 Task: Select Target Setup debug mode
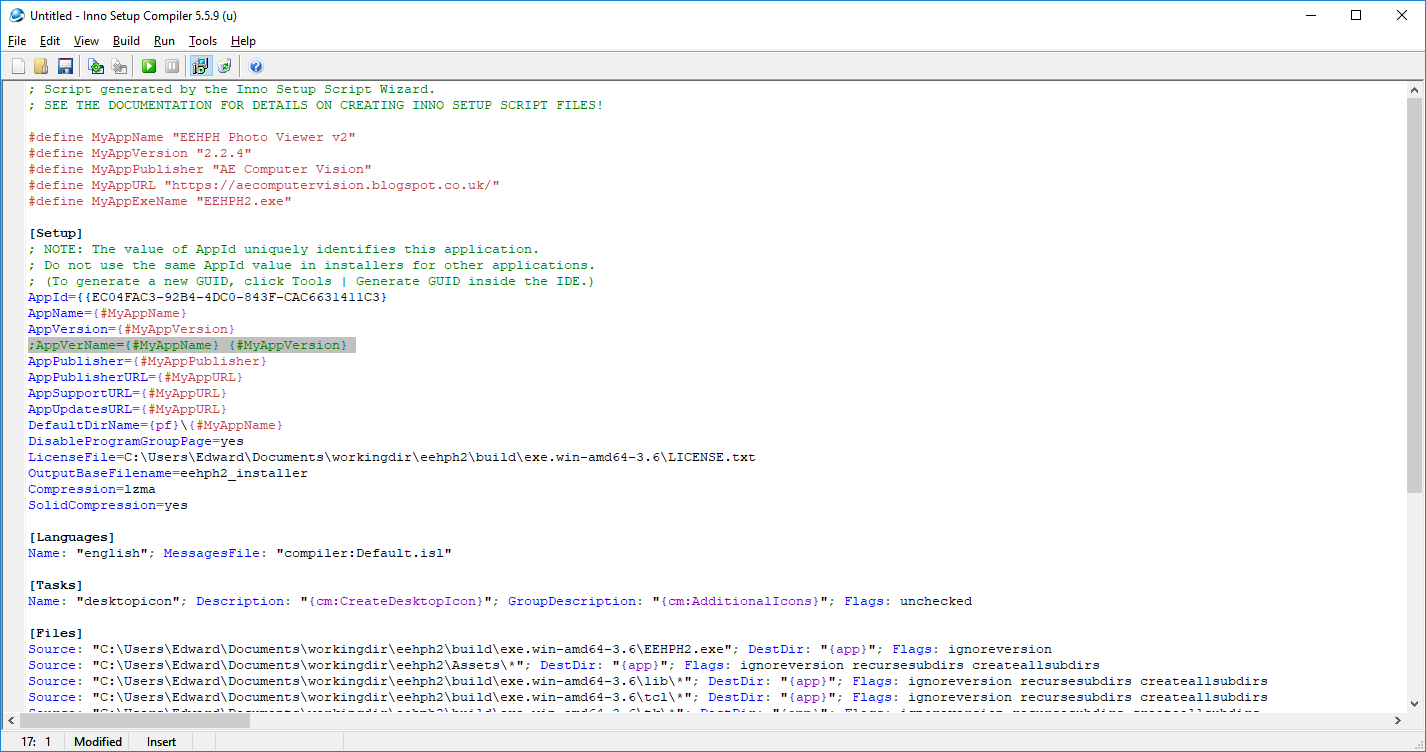pos(199,65)
